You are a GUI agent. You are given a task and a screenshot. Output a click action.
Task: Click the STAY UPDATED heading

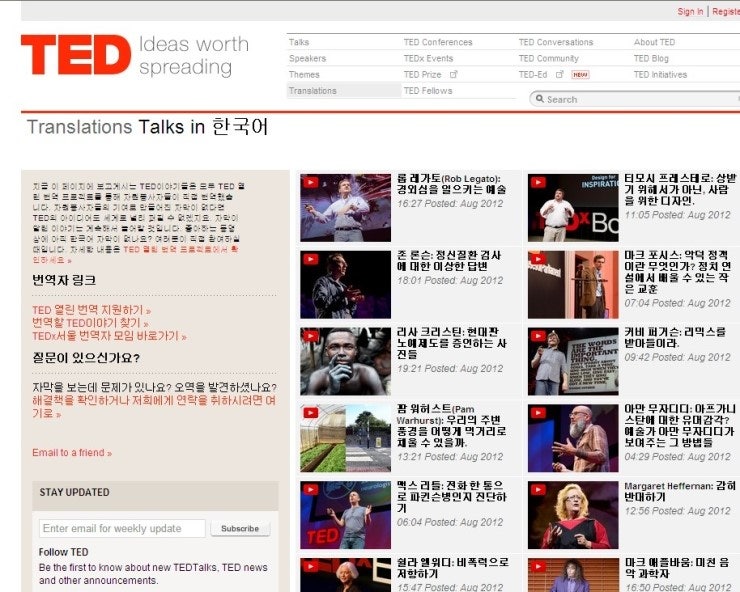[74, 492]
